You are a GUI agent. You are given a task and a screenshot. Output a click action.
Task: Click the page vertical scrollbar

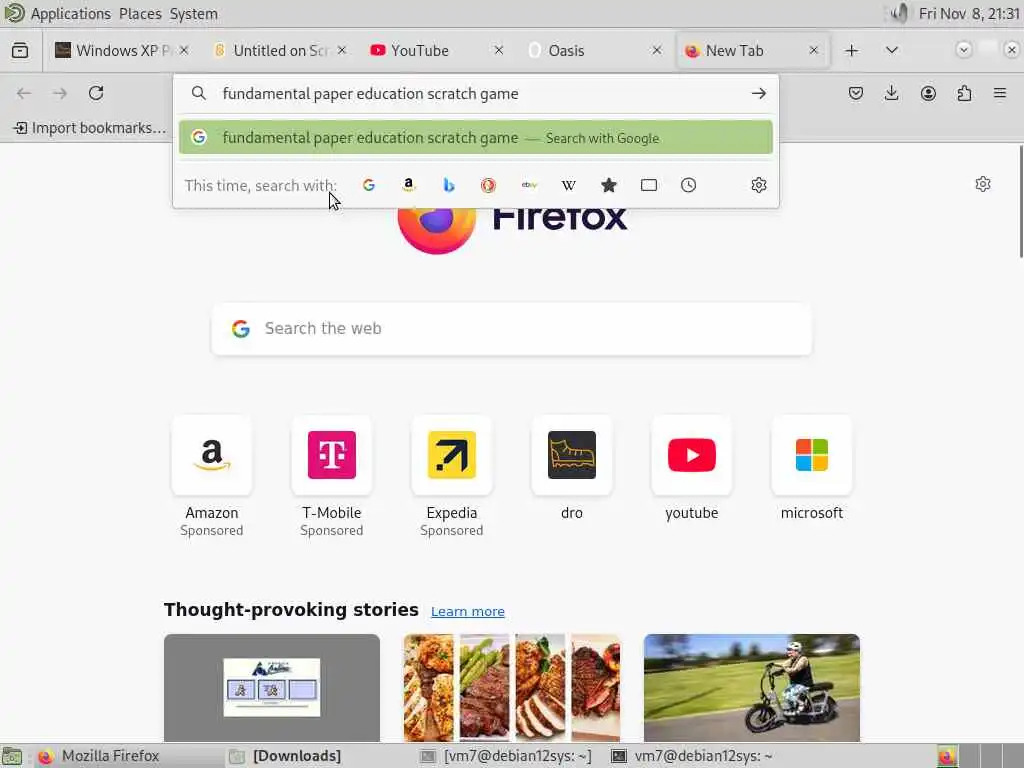(1020, 201)
